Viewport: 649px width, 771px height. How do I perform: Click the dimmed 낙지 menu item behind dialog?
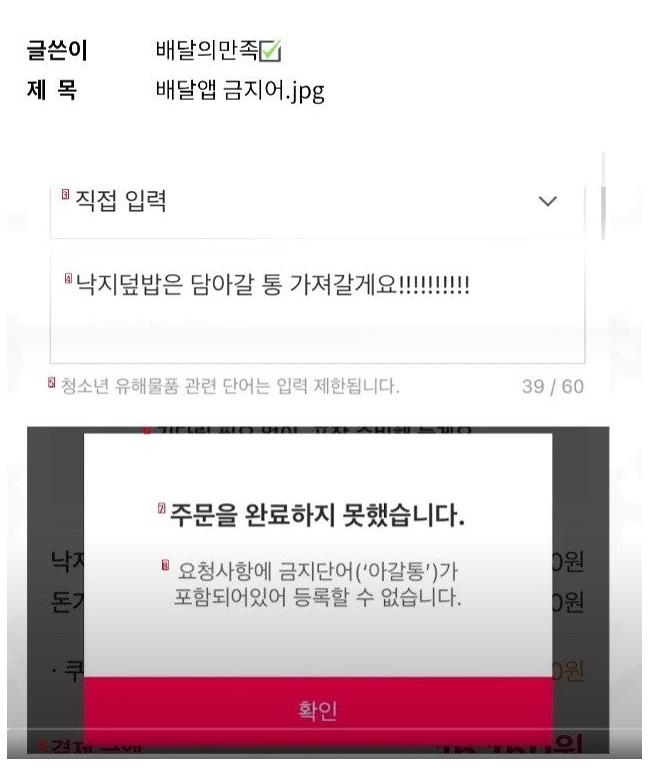click(x=67, y=562)
